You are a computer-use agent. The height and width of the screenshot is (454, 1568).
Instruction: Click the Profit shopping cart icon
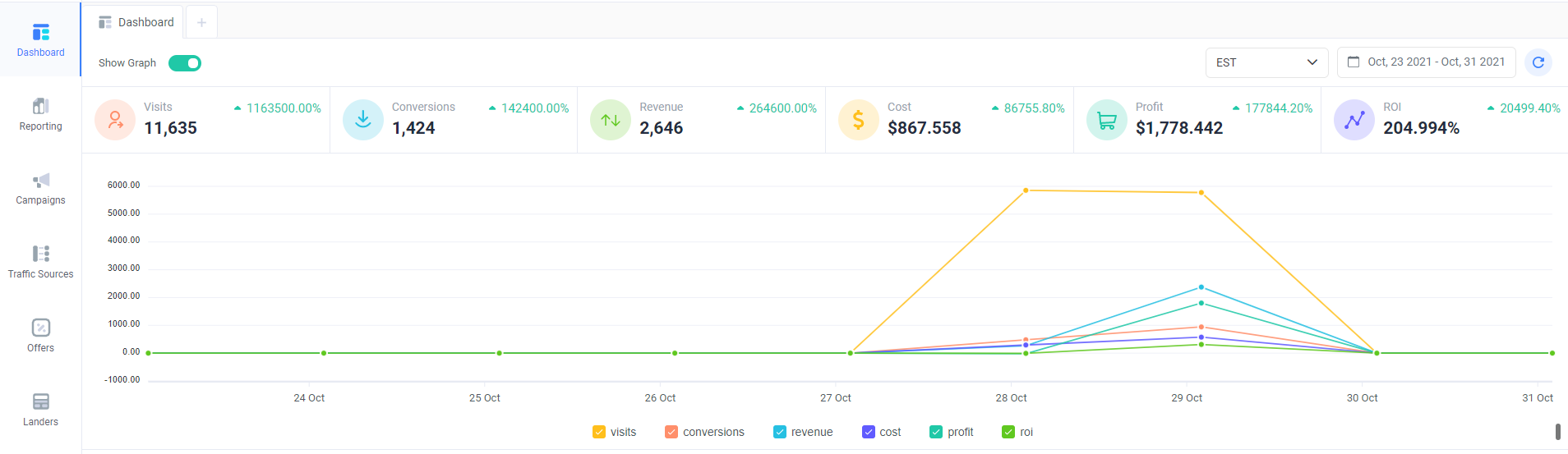point(1107,121)
